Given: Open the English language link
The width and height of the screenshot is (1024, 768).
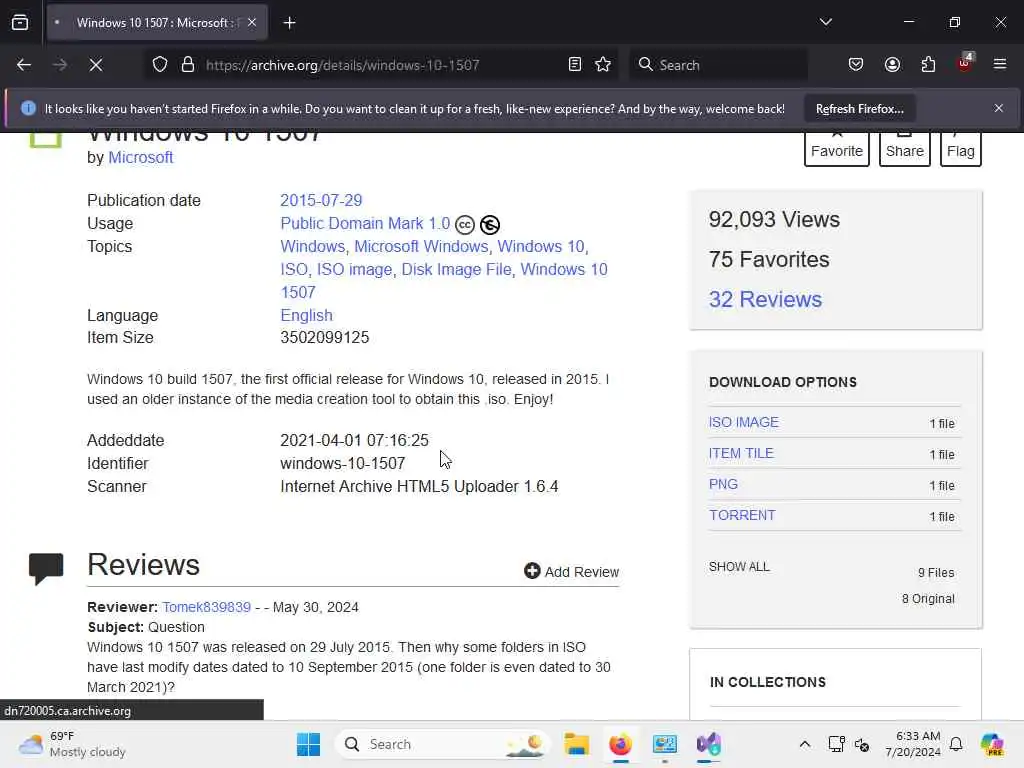Looking at the screenshot, I should (306, 315).
